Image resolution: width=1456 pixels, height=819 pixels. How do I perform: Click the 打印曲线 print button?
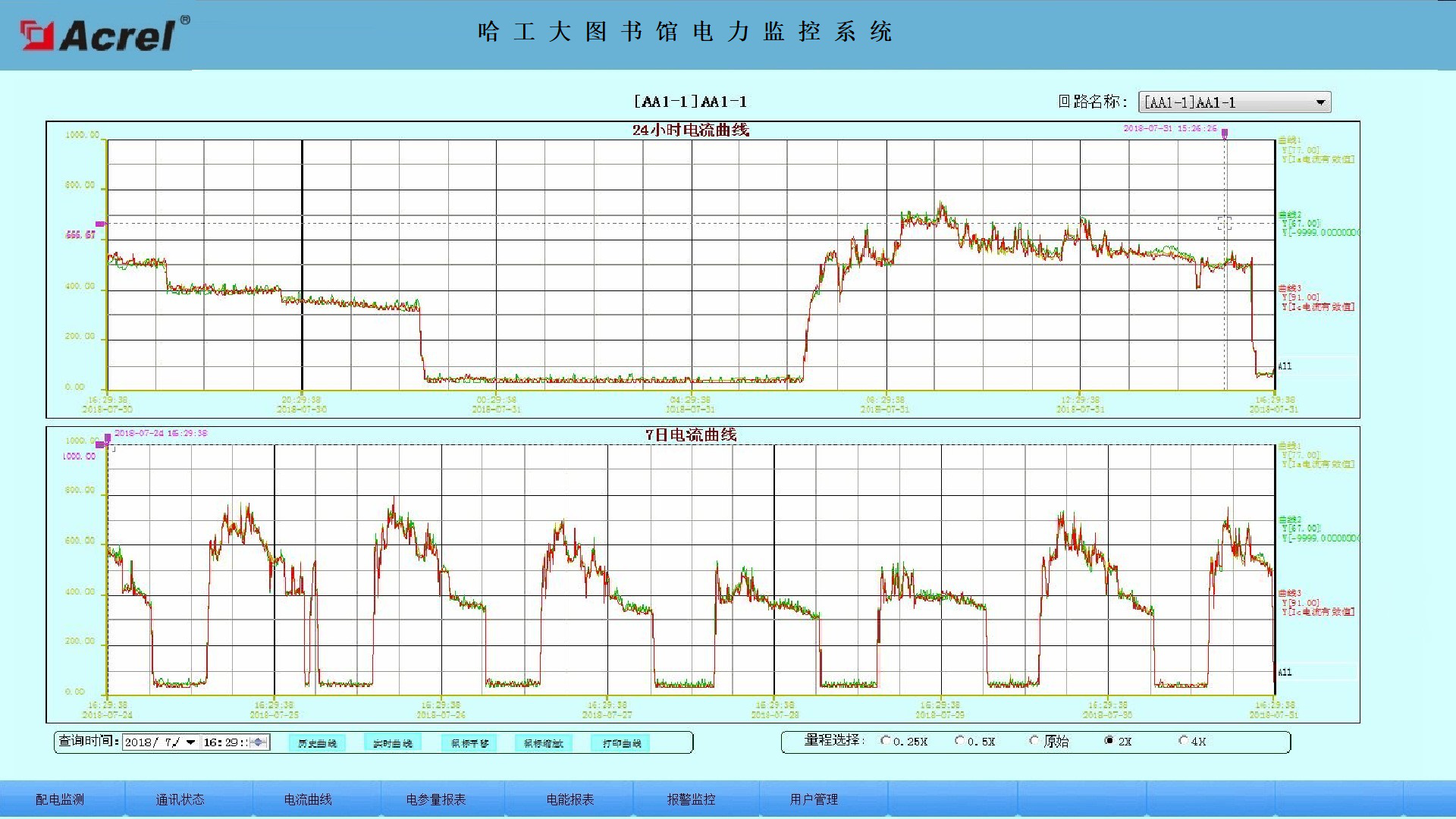tap(621, 743)
